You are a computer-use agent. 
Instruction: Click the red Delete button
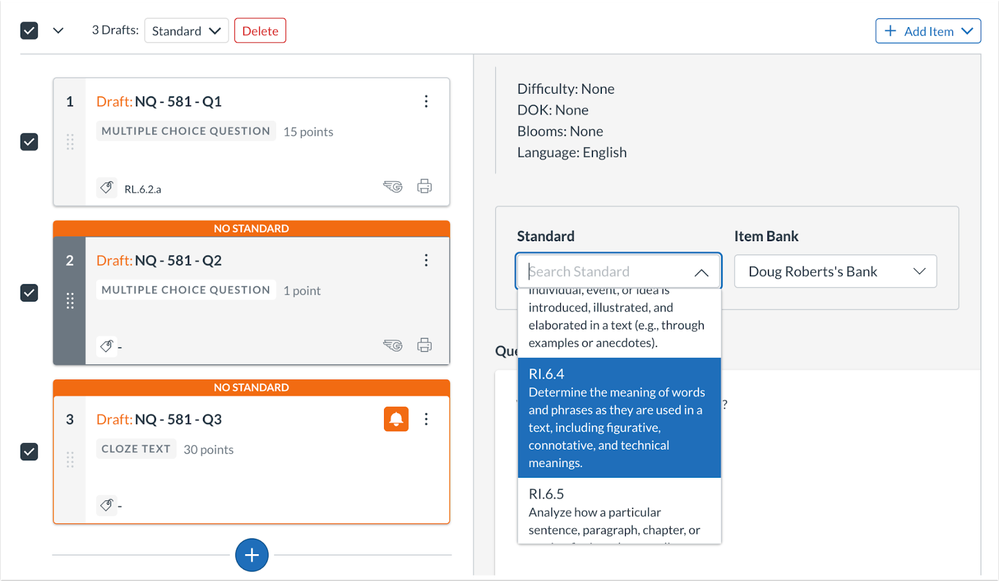pos(260,31)
